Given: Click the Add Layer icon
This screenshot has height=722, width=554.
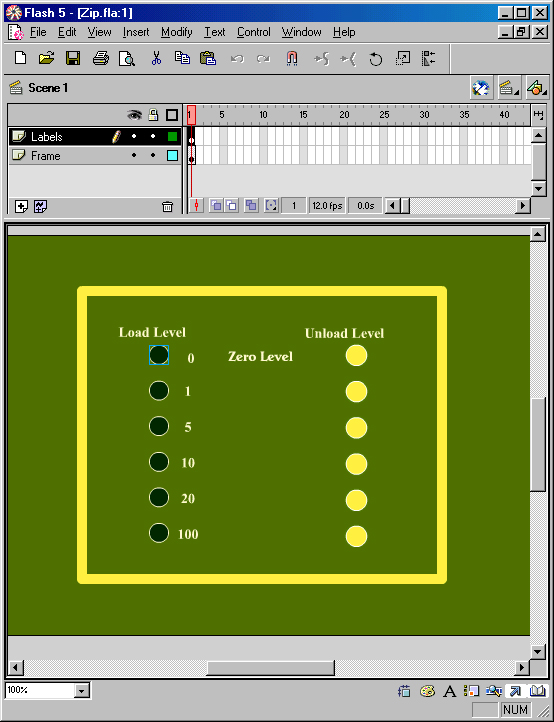Looking at the screenshot, I should click(21, 206).
